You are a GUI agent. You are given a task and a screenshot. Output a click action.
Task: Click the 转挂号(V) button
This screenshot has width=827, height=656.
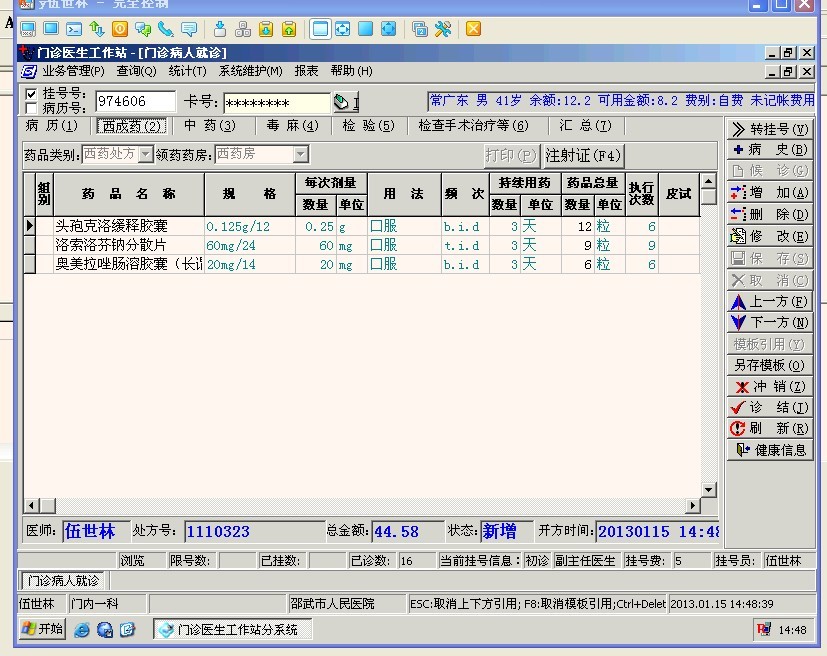pyautogui.click(x=770, y=129)
